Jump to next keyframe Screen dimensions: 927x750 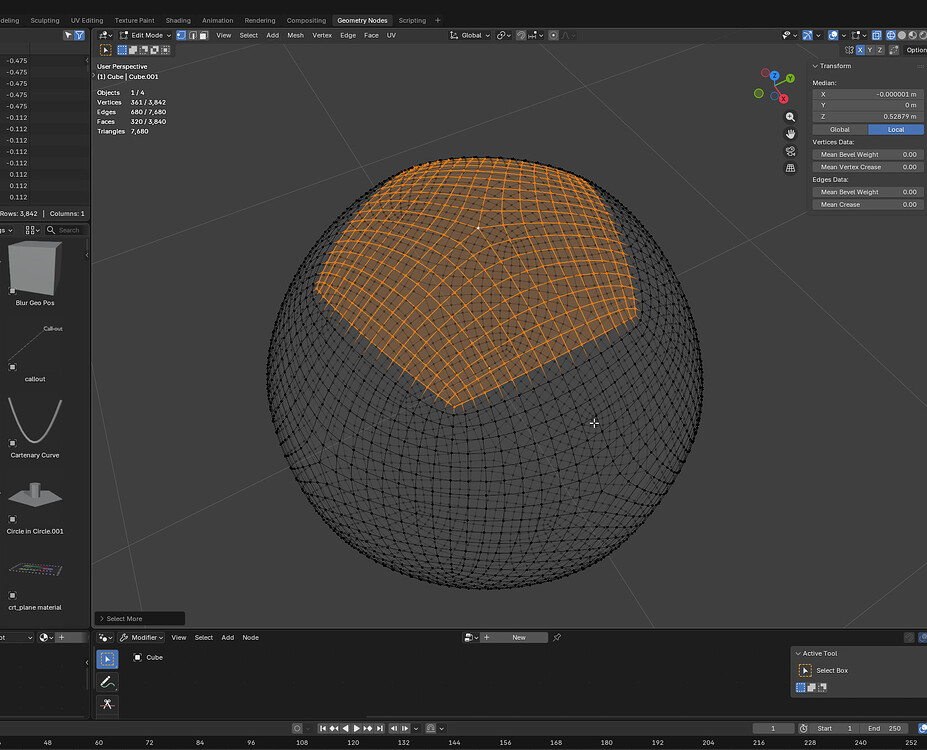pos(368,729)
